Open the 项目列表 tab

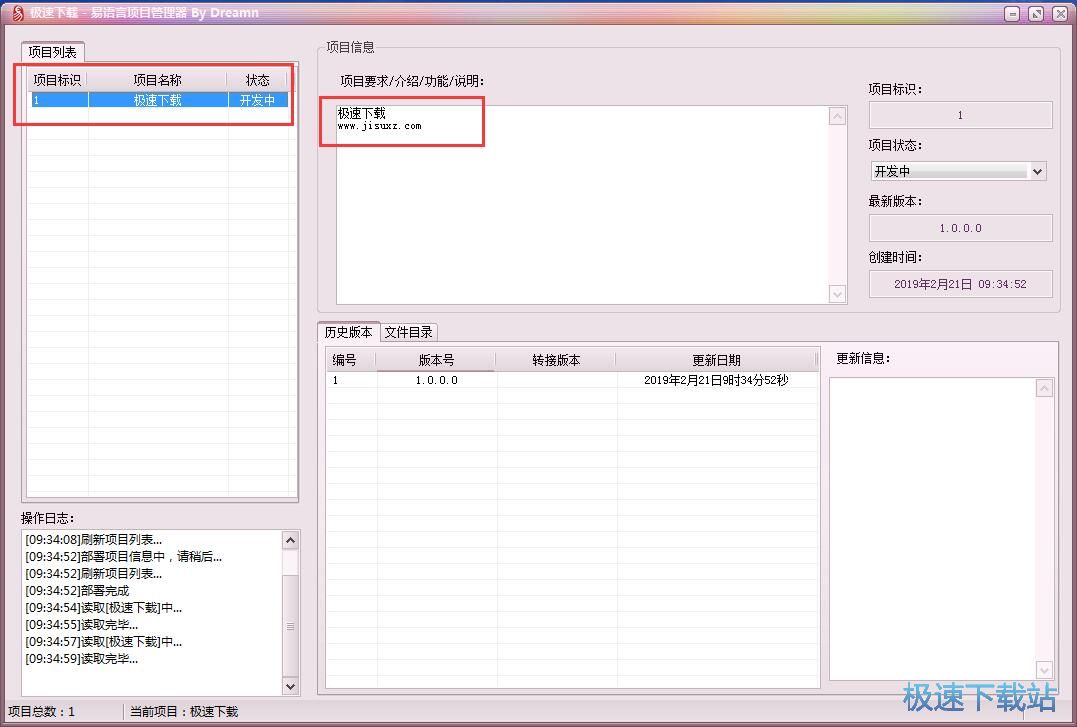point(53,52)
